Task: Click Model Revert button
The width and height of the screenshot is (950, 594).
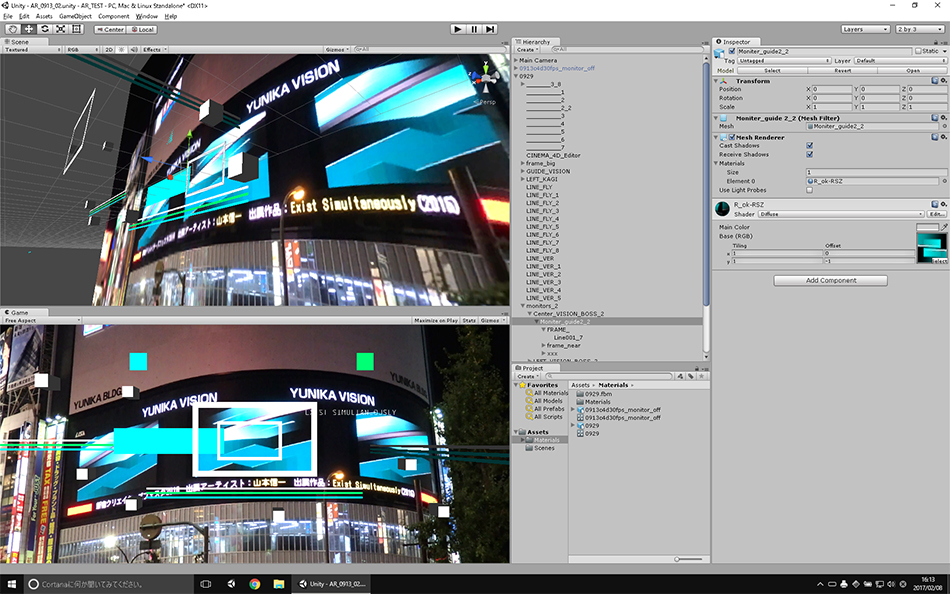Action: (x=842, y=70)
